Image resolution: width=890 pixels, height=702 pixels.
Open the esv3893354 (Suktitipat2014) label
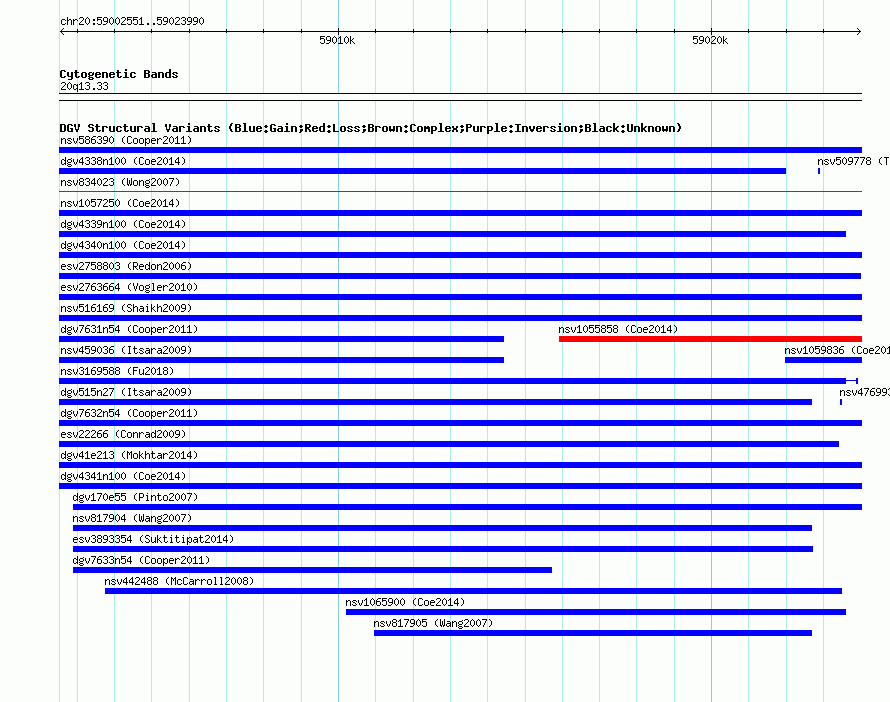pyautogui.click(x=153, y=539)
